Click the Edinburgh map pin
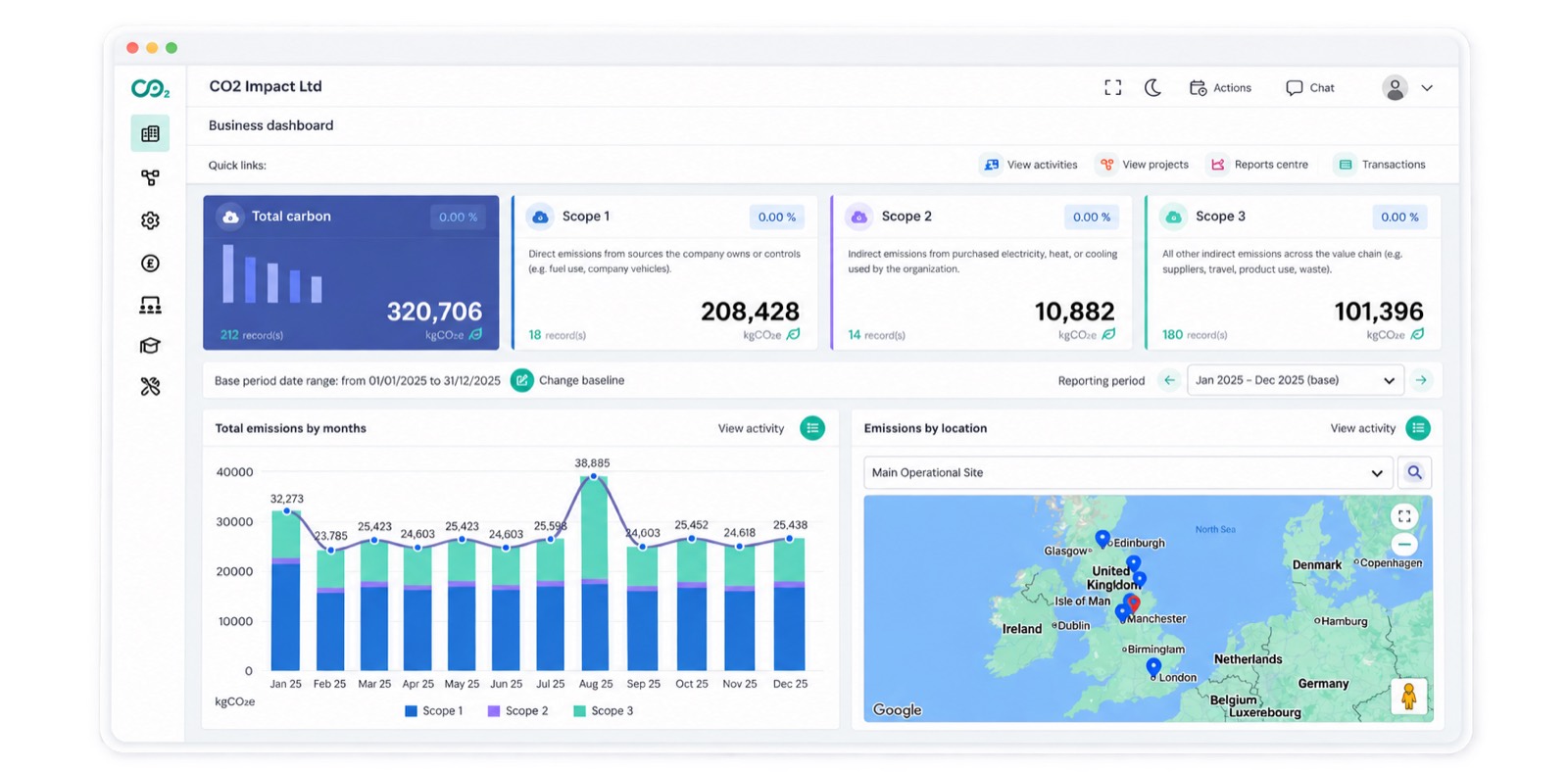This screenshot has width=1568, height=772. (x=1102, y=539)
